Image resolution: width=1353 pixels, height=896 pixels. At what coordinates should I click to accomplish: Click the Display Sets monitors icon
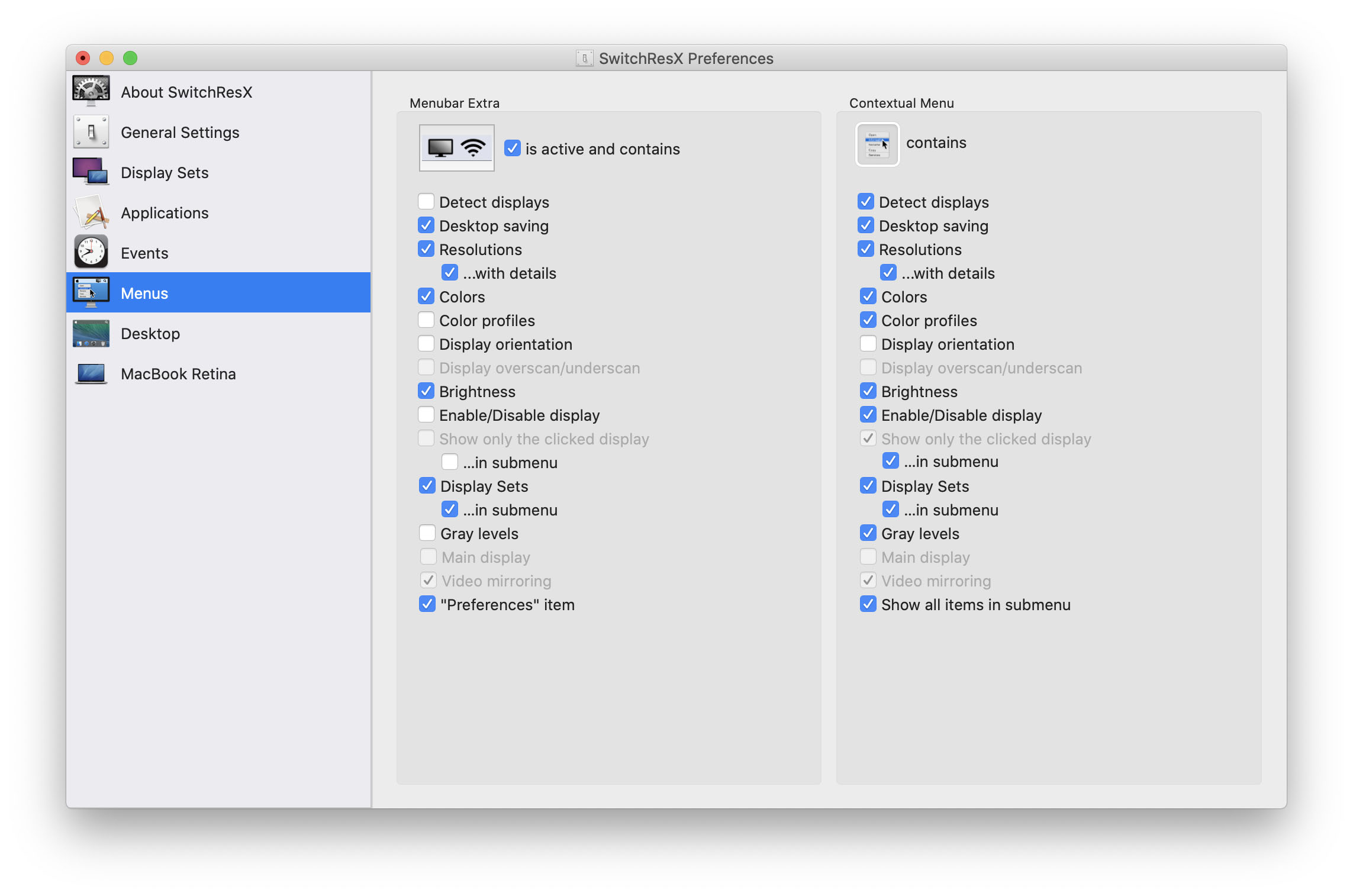point(91,172)
